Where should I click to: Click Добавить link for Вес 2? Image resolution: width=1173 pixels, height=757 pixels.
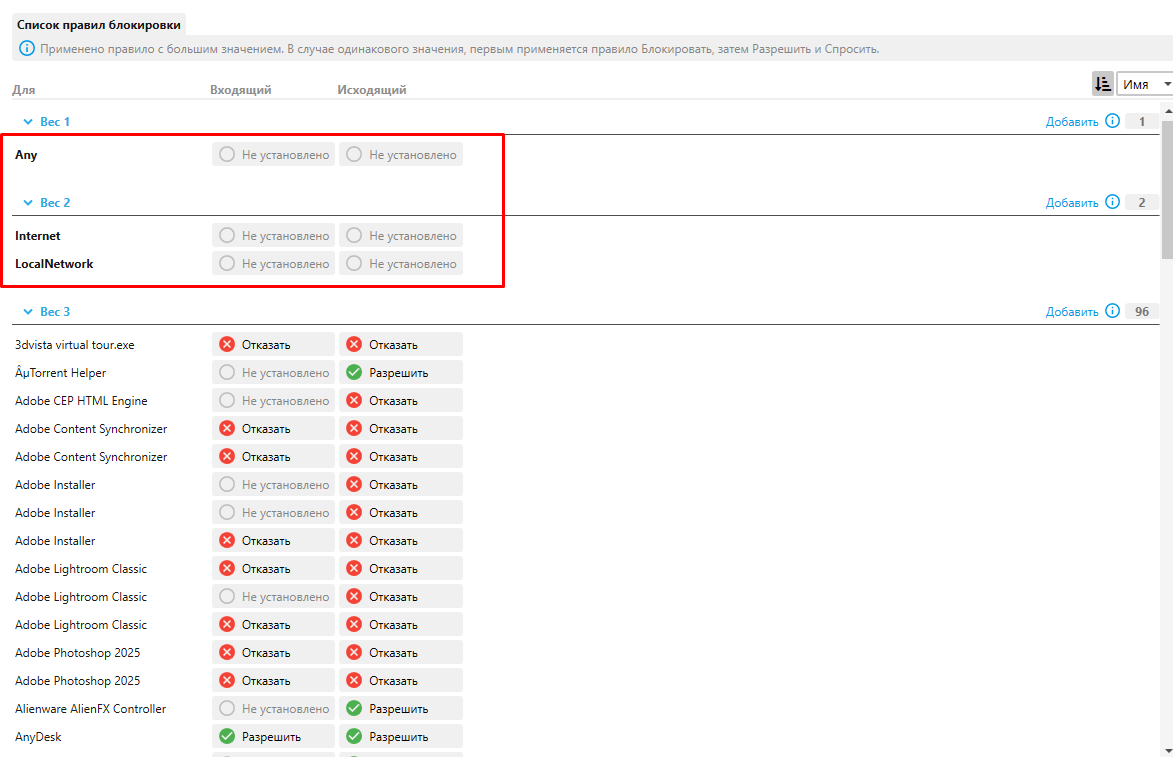(1071, 202)
